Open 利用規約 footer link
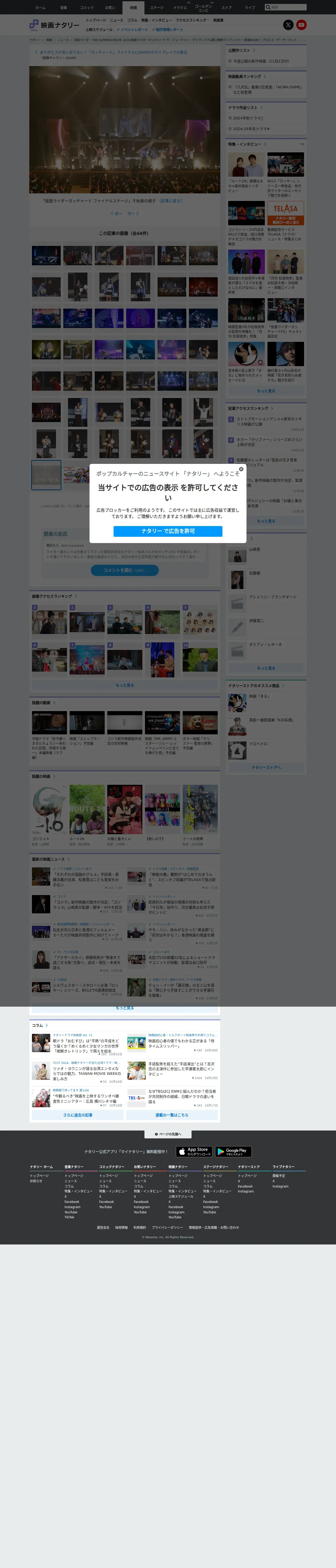Screen dimensions: 336x1568 click(140, 1227)
